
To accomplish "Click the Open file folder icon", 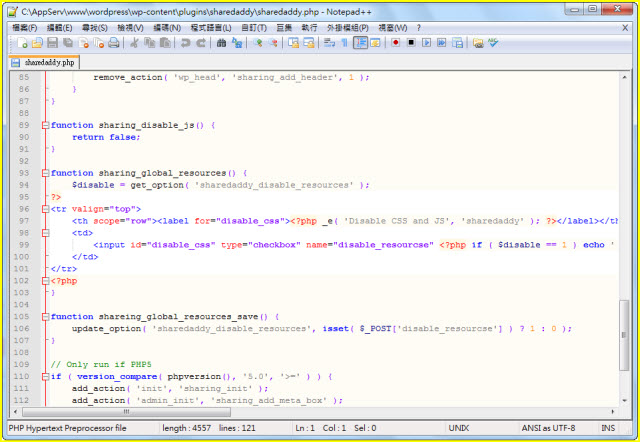I will (x=37, y=43).
